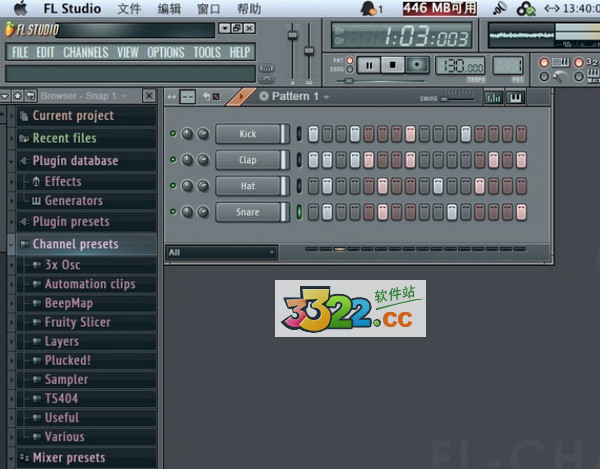Viewport: 600px width, 469px height.
Task: Select SONG mode radio
Action: click(x=350, y=69)
